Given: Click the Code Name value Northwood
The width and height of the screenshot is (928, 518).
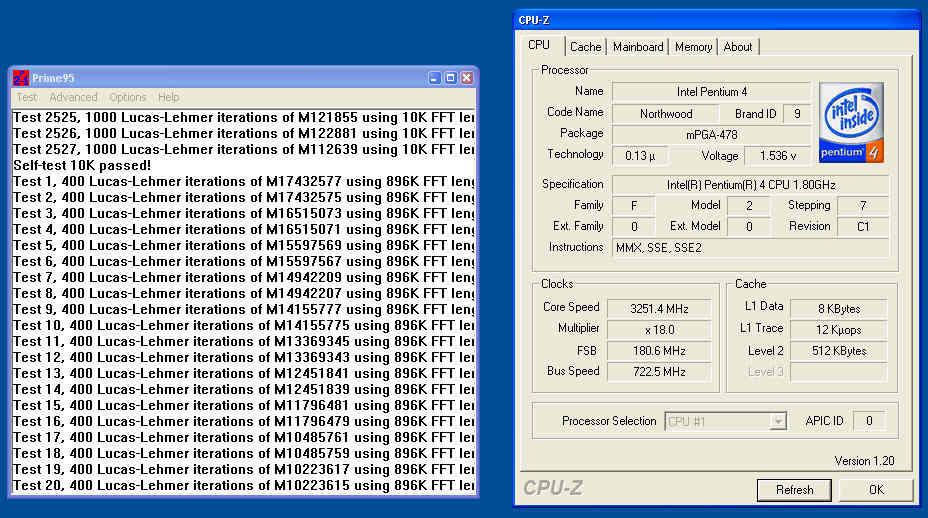Looking at the screenshot, I should (666, 114).
